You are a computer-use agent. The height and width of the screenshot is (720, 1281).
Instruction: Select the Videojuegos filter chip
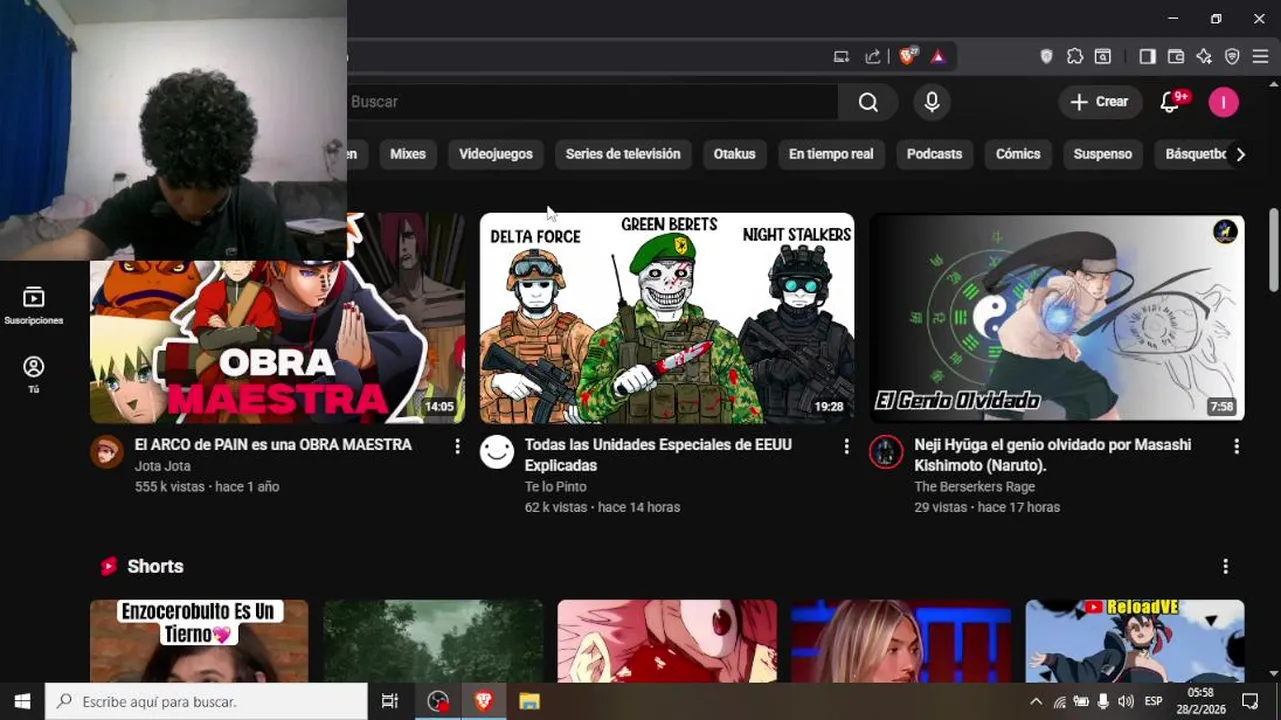coord(496,154)
